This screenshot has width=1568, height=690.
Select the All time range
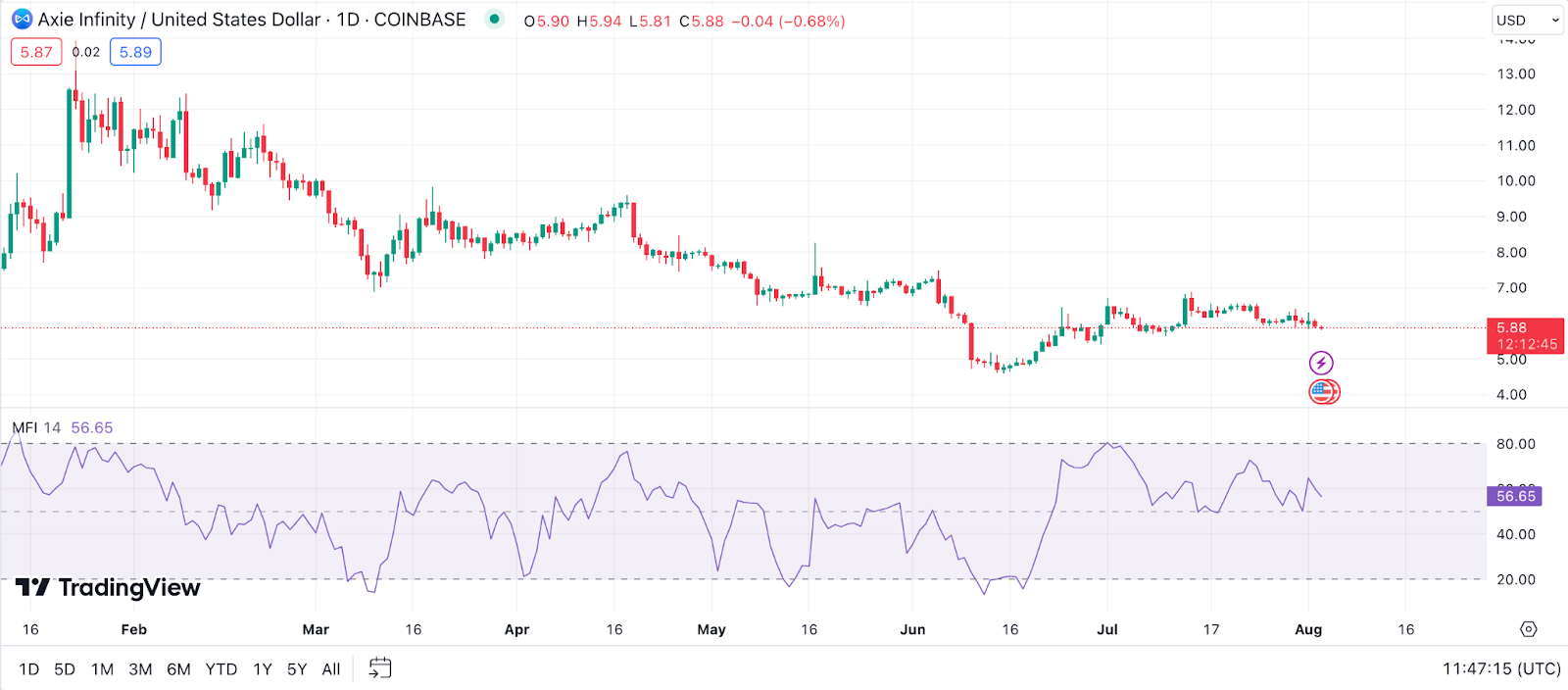pyautogui.click(x=331, y=669)
